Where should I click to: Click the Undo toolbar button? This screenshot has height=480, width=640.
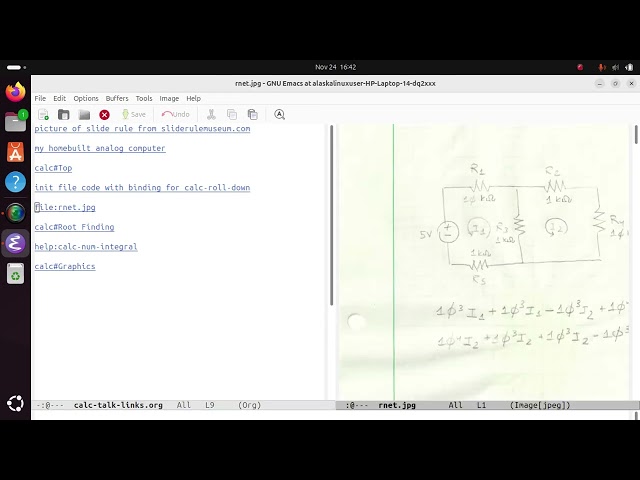pos(176,115)
